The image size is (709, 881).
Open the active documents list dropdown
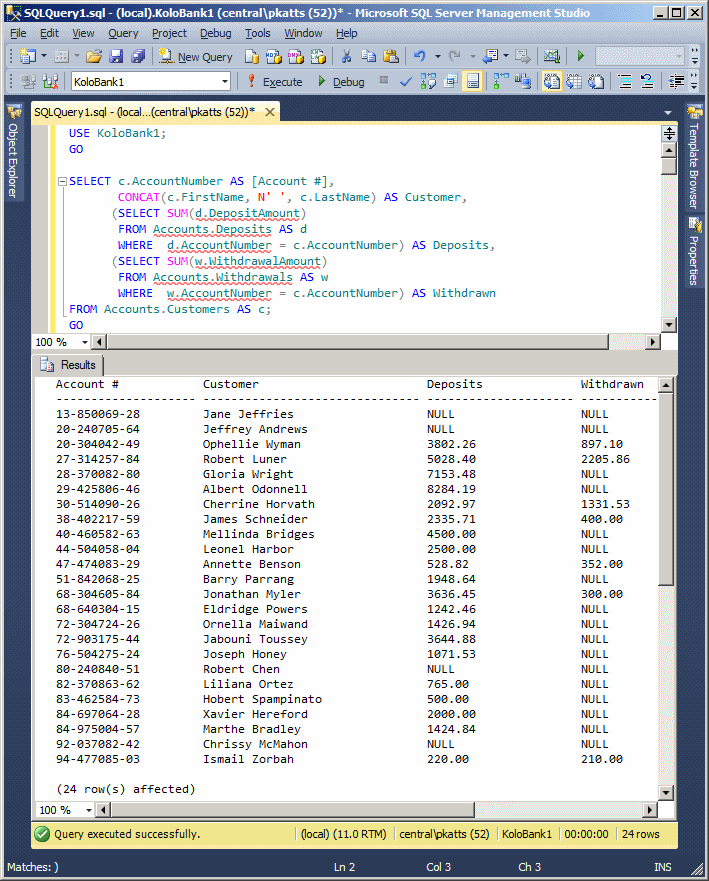(x=667, y=112)
